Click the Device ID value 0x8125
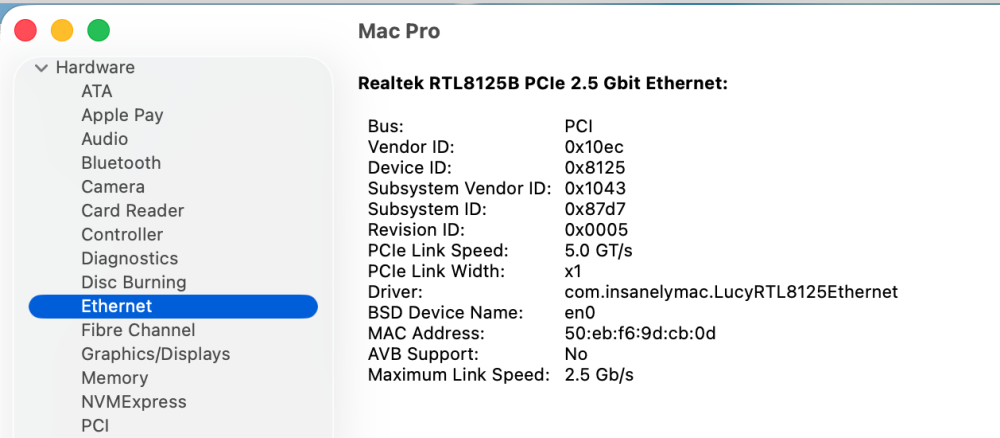Image resolution: width=1000 pixels, height=438 pixels. 595,168
